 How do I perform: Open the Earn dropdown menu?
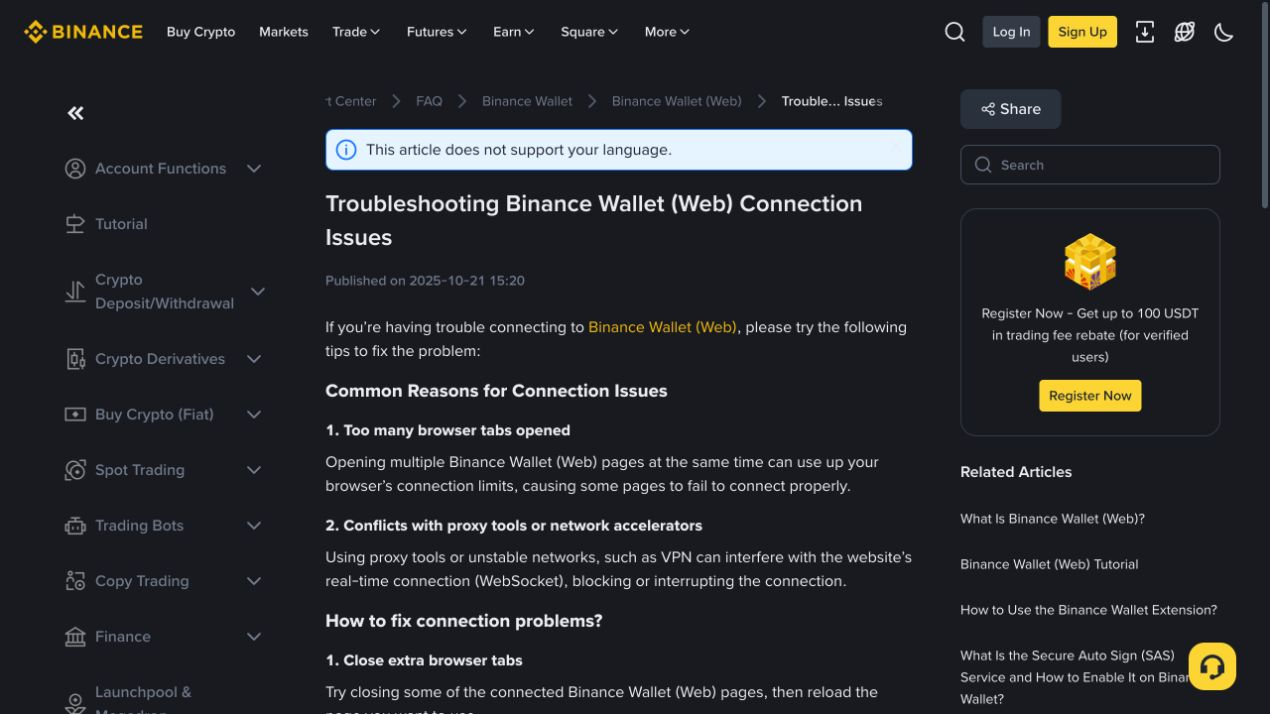(514, 32)
